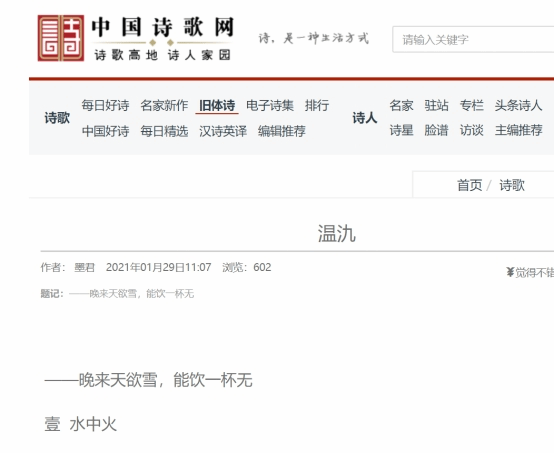554x453 pixels.
Task: Click 诗歌 in the breadcrumb trail
Action: point(512,185)
